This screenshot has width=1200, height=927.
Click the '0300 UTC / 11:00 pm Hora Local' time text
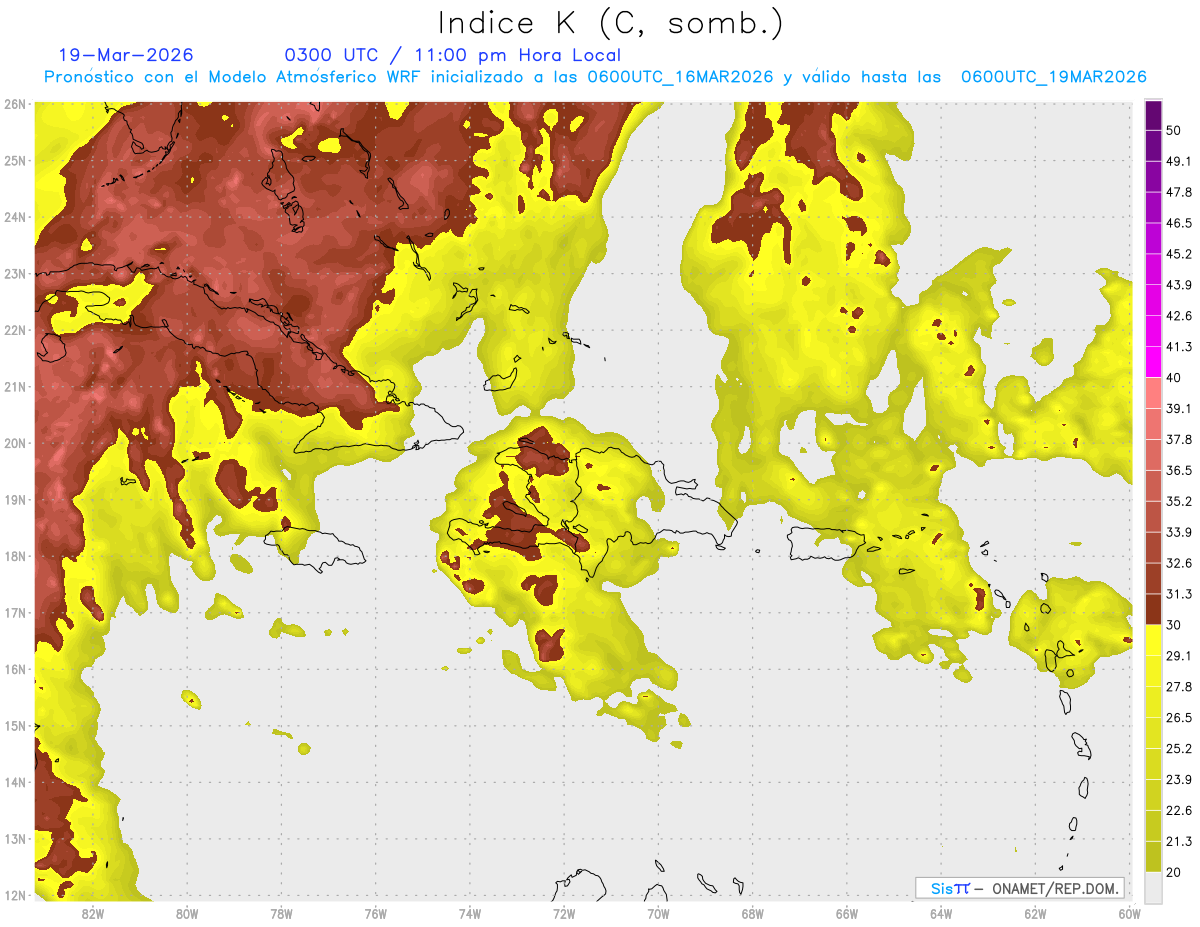pos(453,55)
